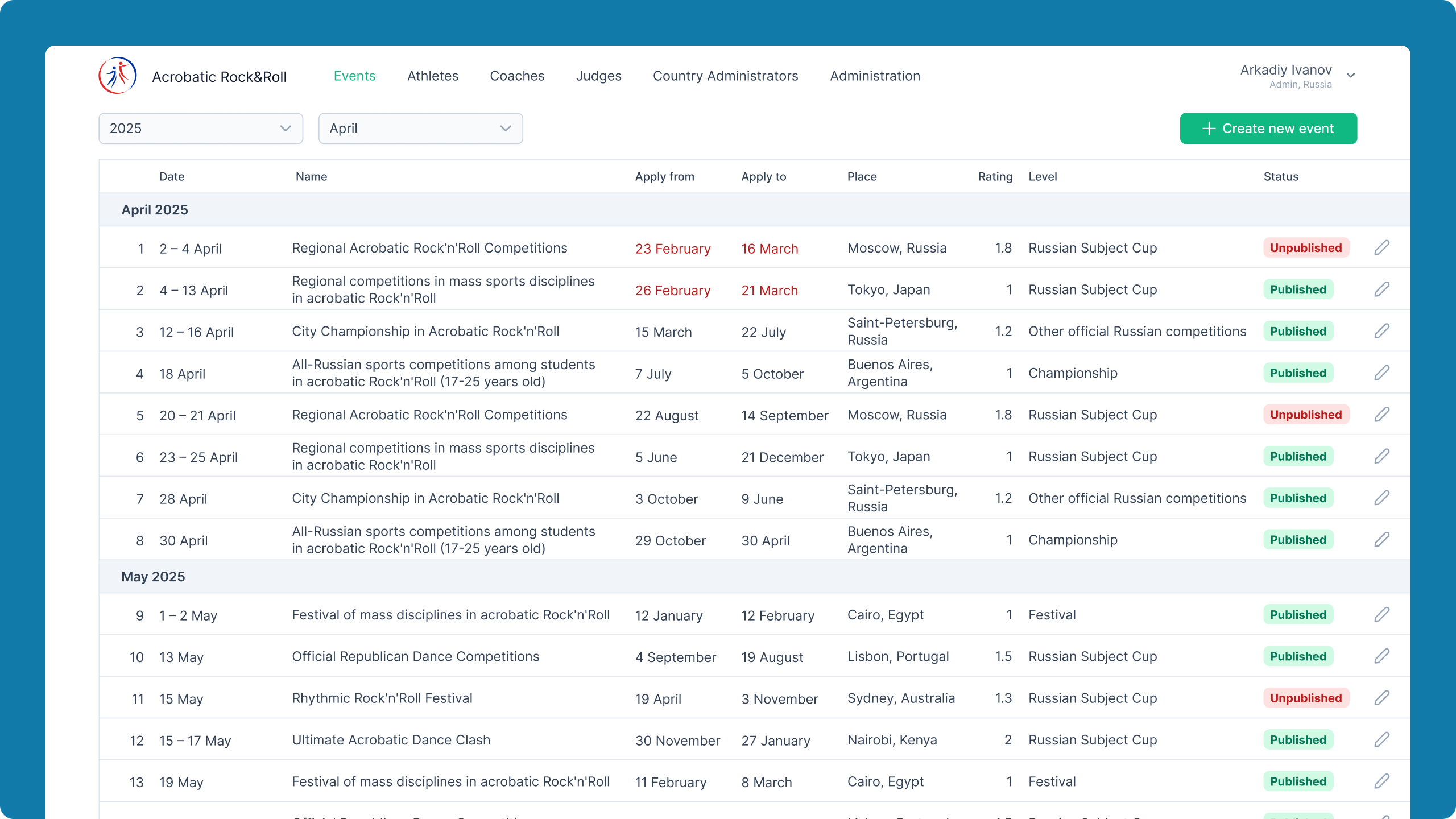Click the Rating column header
This screenshot has height=819, width=1456.
click(995, 177)
